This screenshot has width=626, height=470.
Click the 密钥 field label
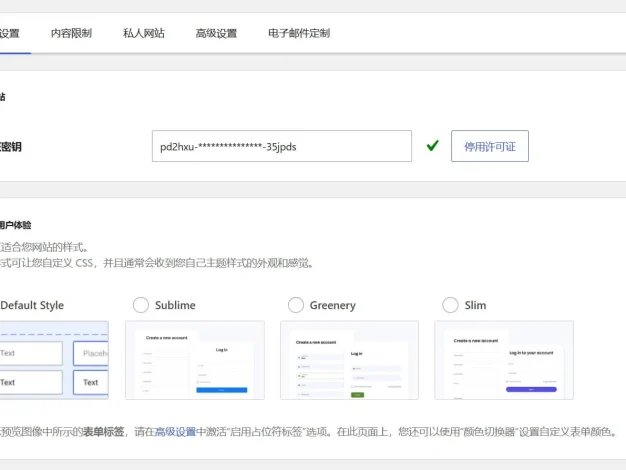coord(11,147)
